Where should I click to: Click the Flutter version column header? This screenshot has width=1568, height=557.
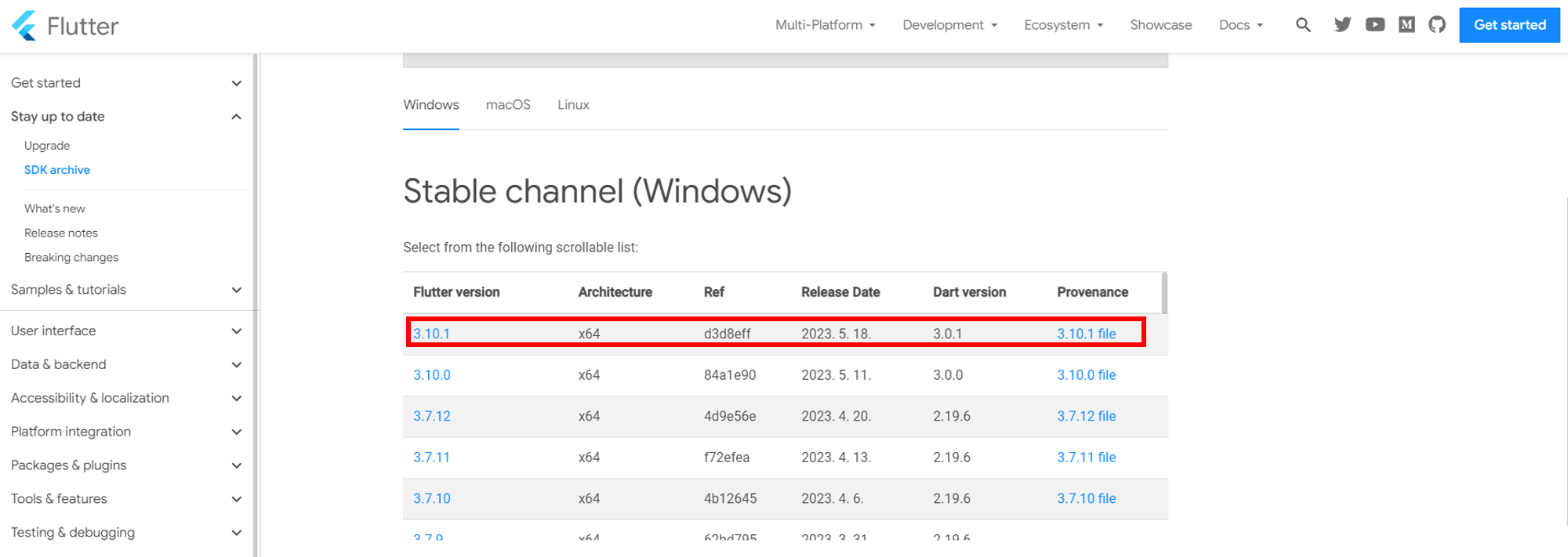point(456,292)
